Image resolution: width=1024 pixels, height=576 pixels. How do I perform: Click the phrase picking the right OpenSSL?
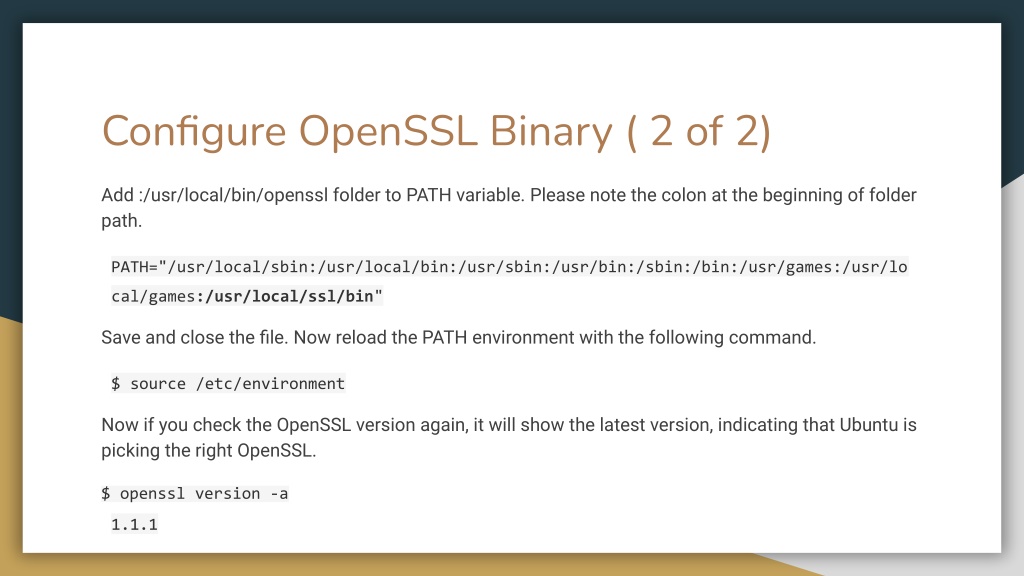(x=208, y=451)
